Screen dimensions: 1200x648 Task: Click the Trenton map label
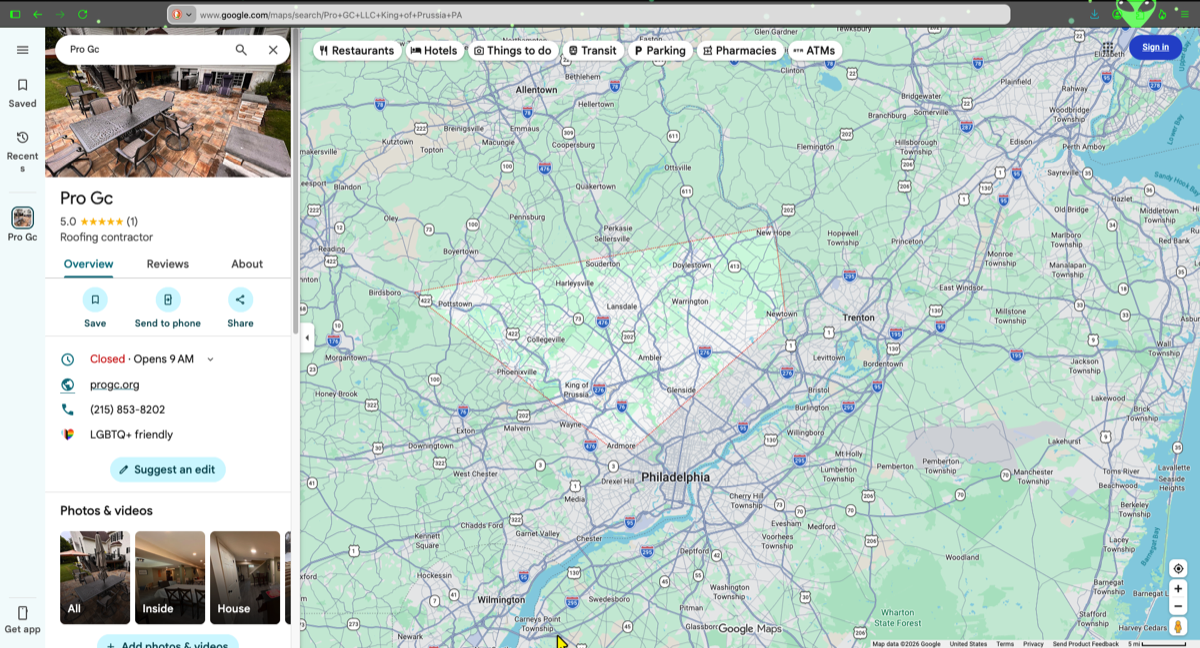859,318
